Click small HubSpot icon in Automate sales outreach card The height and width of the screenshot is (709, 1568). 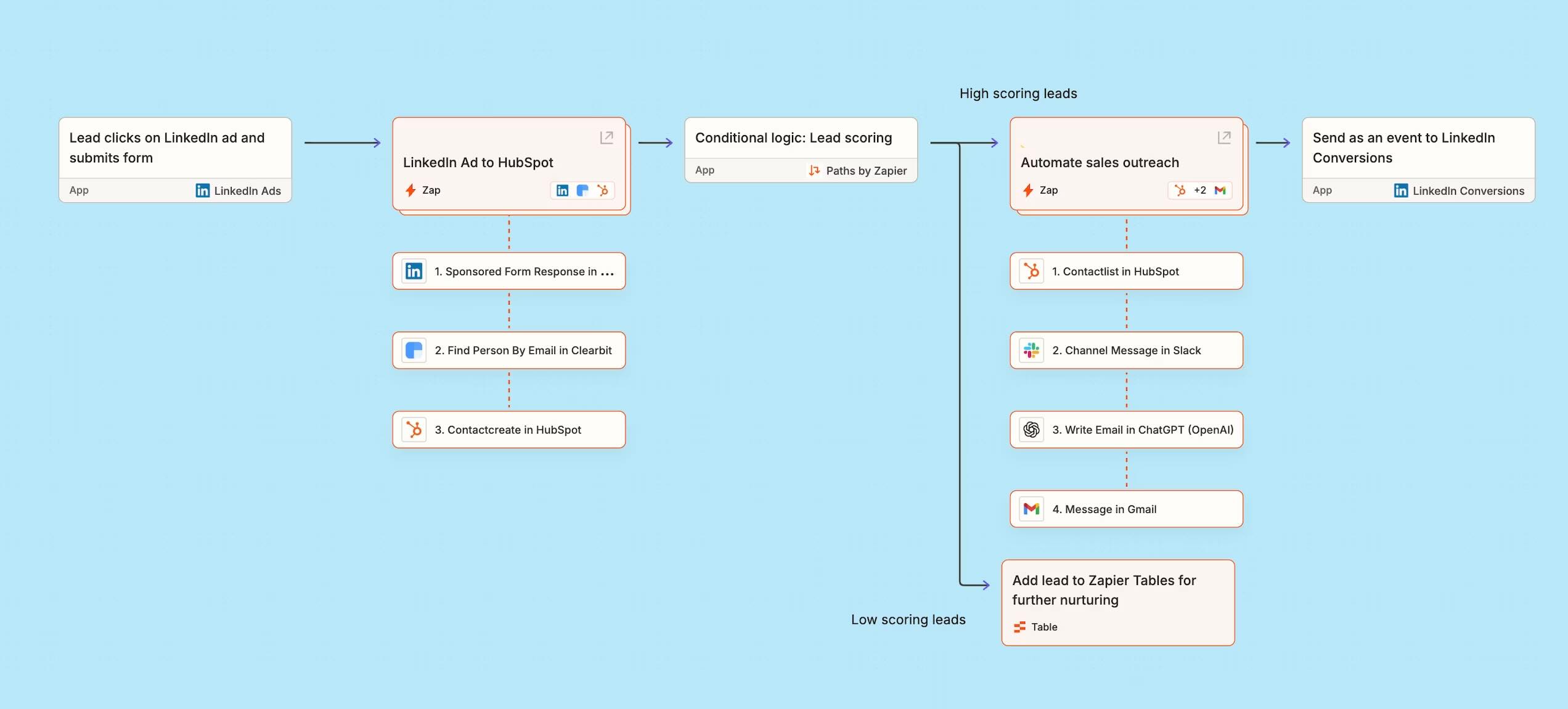pyautogui.click(x=1180, y=191)
